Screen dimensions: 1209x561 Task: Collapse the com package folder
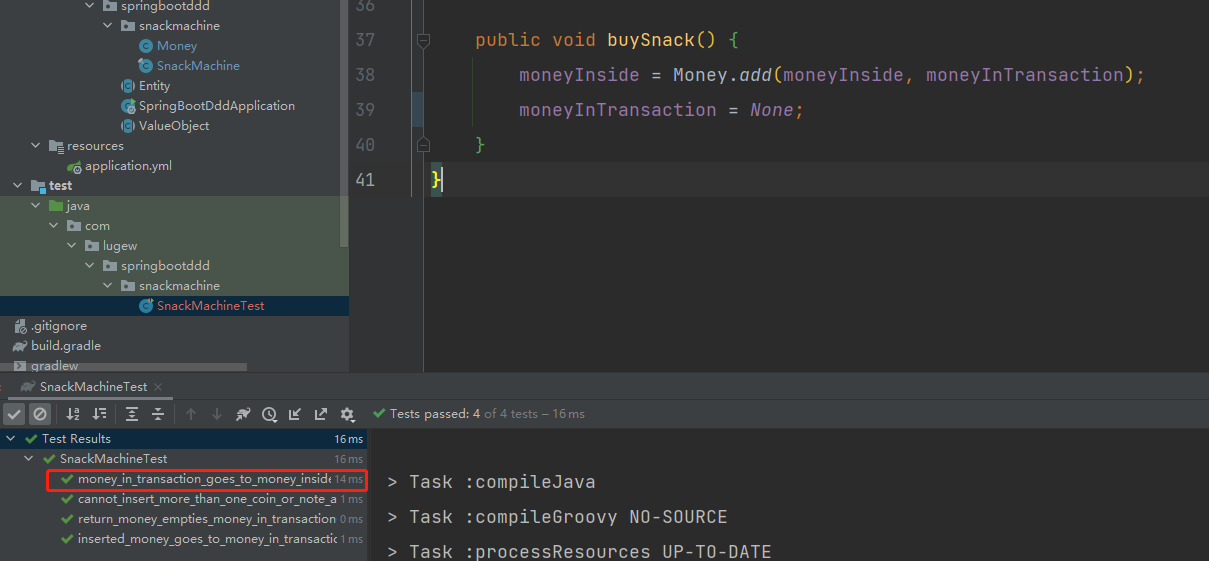[55, 226]
